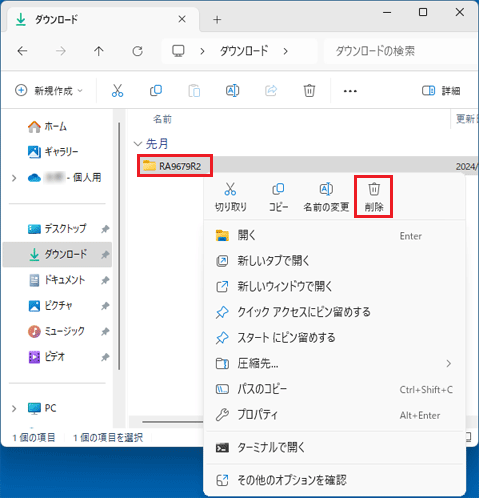Image resolution: width=479 pixels, height=498 pixels.
Task: Select ターミナルで開く in the context menu
Action: (334, 447)
